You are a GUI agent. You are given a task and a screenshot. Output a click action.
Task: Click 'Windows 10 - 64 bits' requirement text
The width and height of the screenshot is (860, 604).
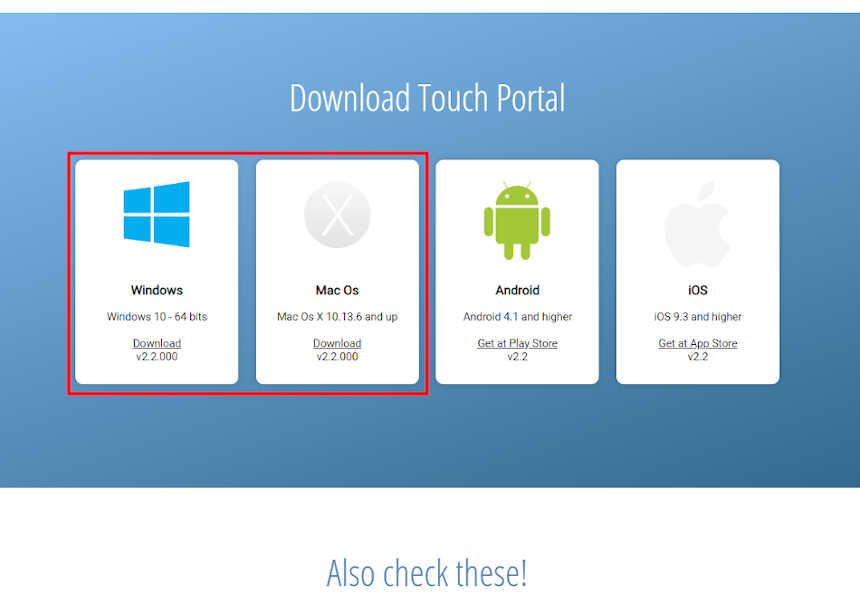click(x=157, y=317)
